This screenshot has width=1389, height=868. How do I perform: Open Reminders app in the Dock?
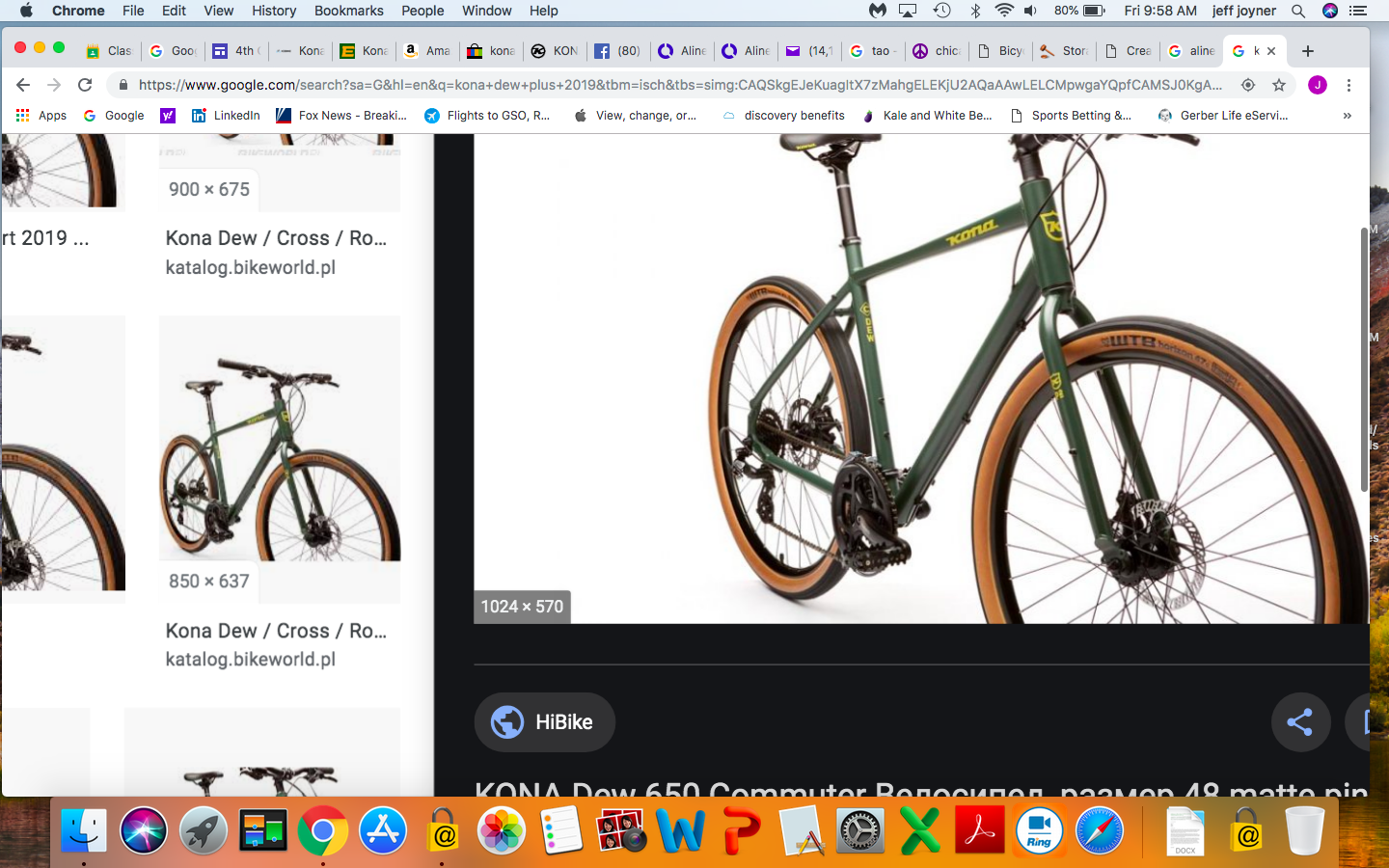point(561,830)
